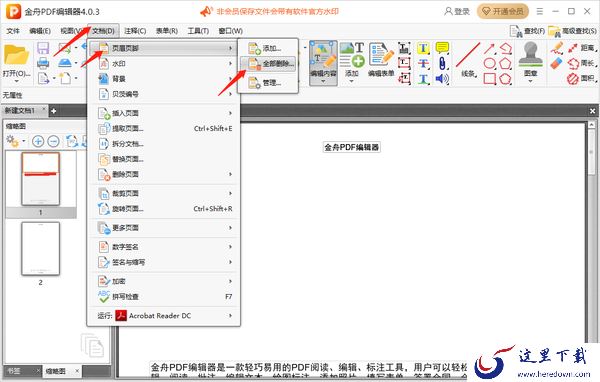
Task: Select 拼写检查 from the document menu
Action: (x=165, y=297)
